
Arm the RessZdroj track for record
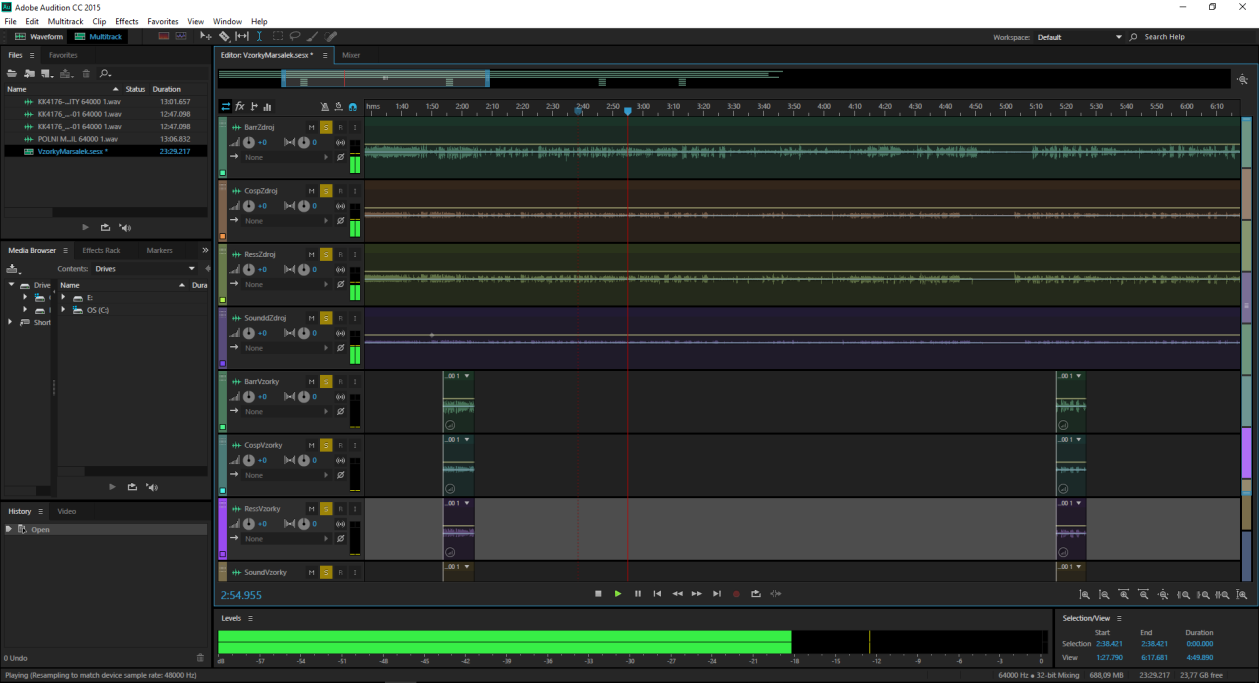coord(340,254)
